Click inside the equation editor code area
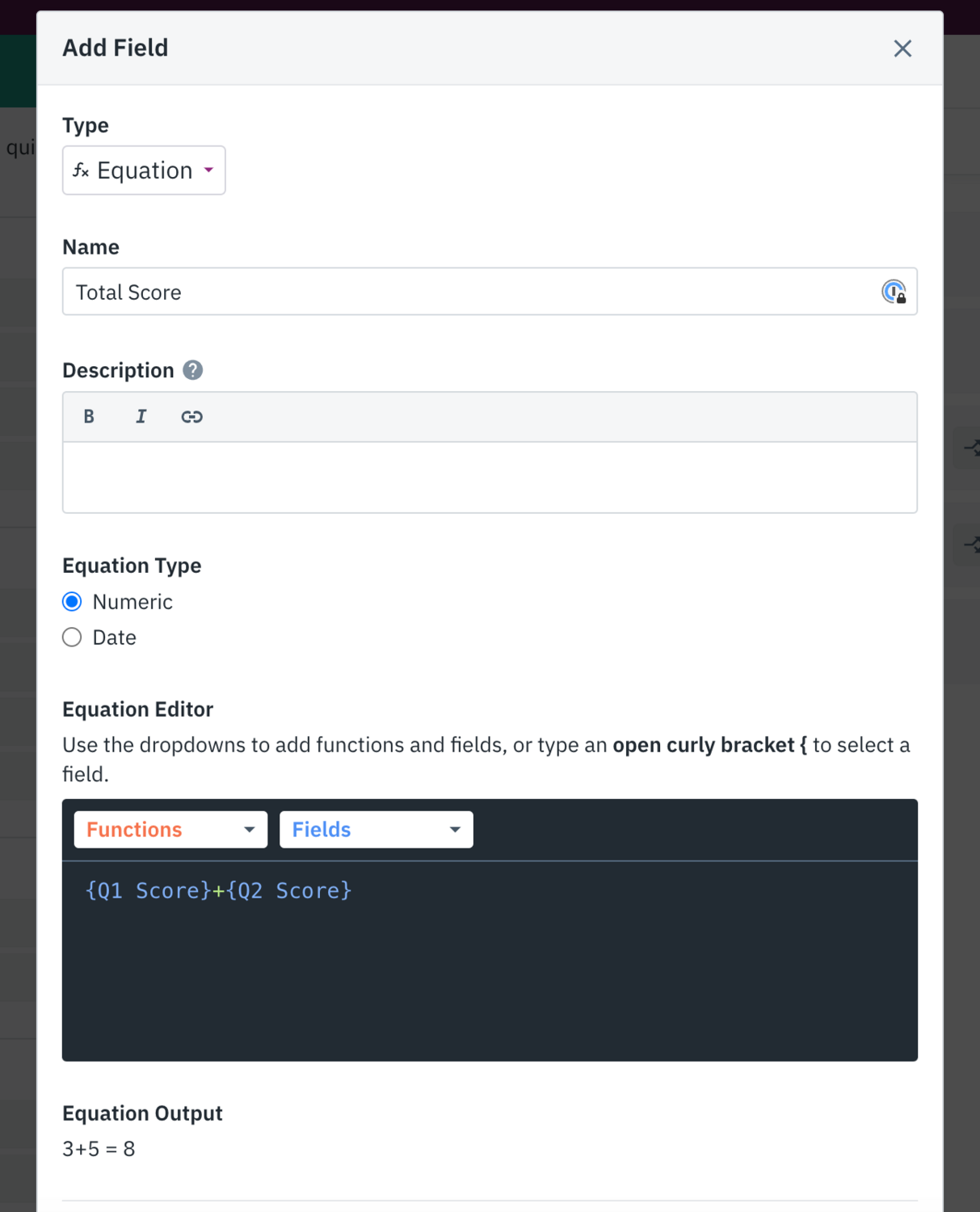 coord(485,970)
